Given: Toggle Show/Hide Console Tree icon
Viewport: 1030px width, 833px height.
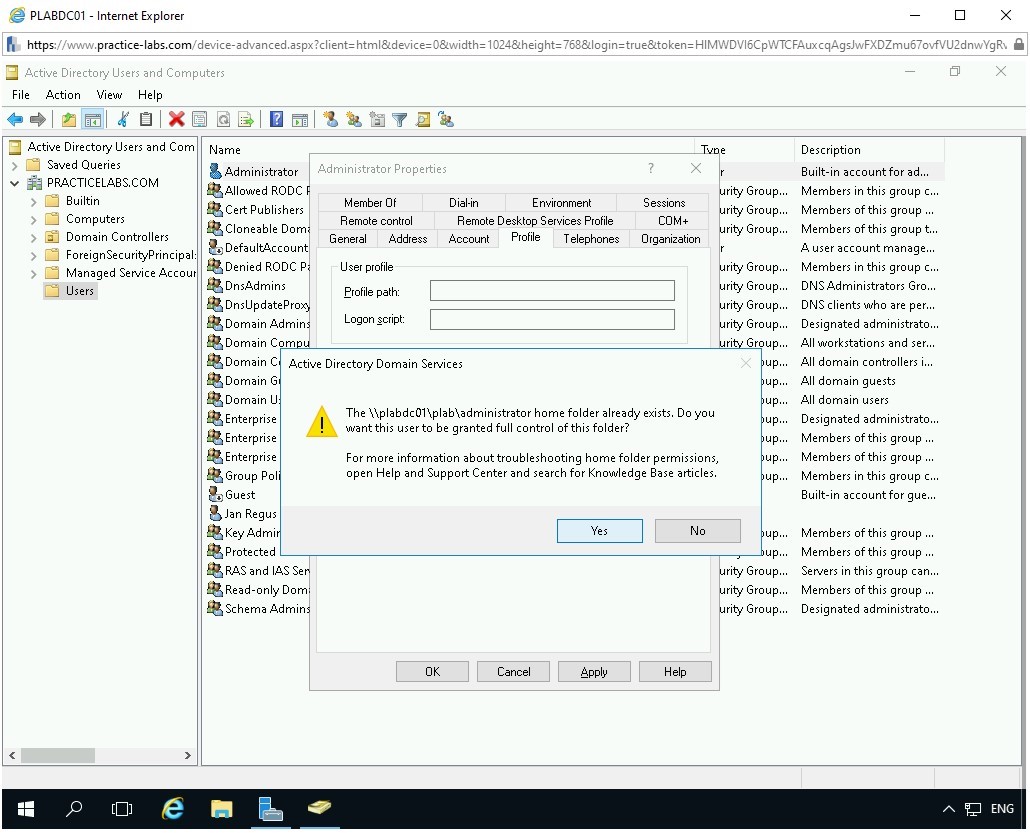Looking at the screenshot, I should click(x=93, y=120).
